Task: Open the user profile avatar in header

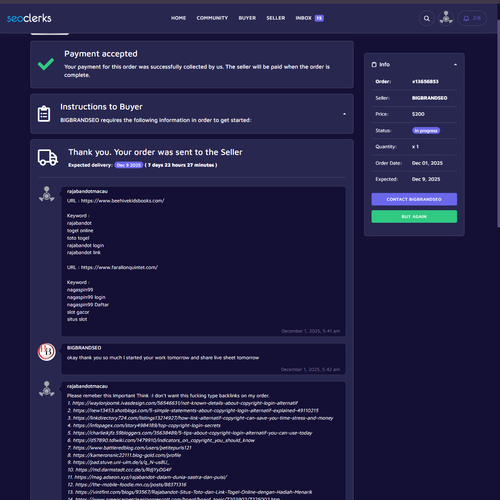Action: tap(446, 18)
